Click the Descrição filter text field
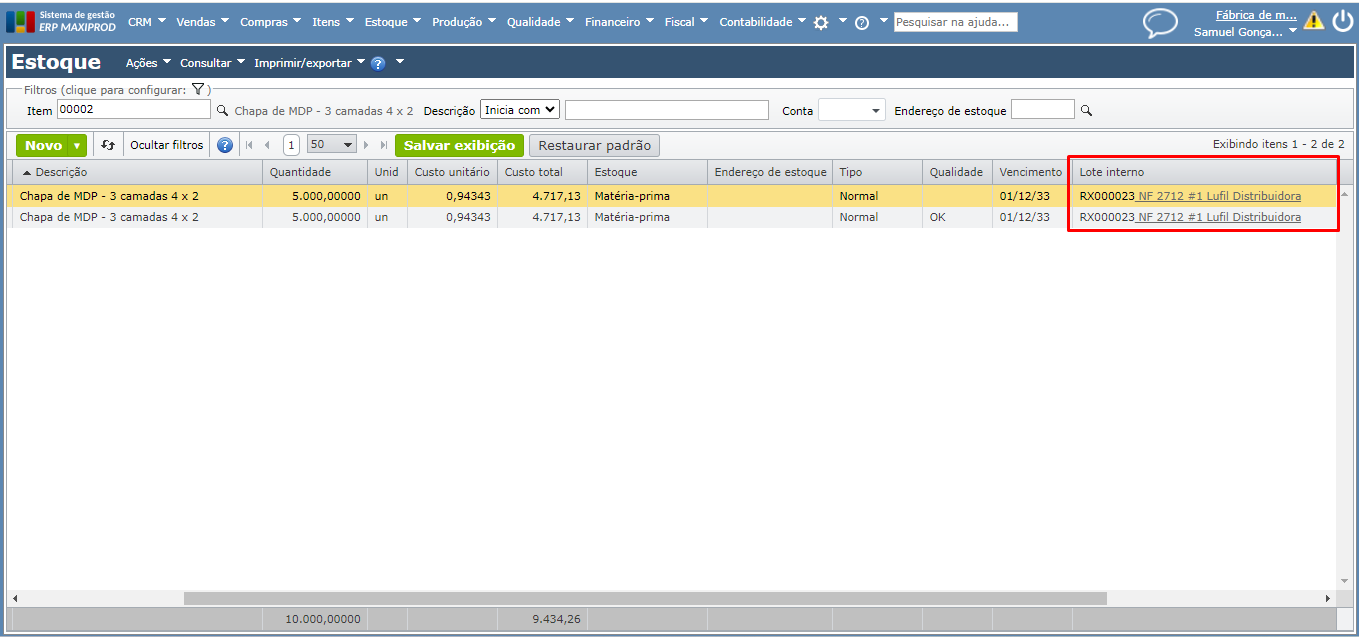The width and height of the screenshot is (1359, 637). pos(667,110)
